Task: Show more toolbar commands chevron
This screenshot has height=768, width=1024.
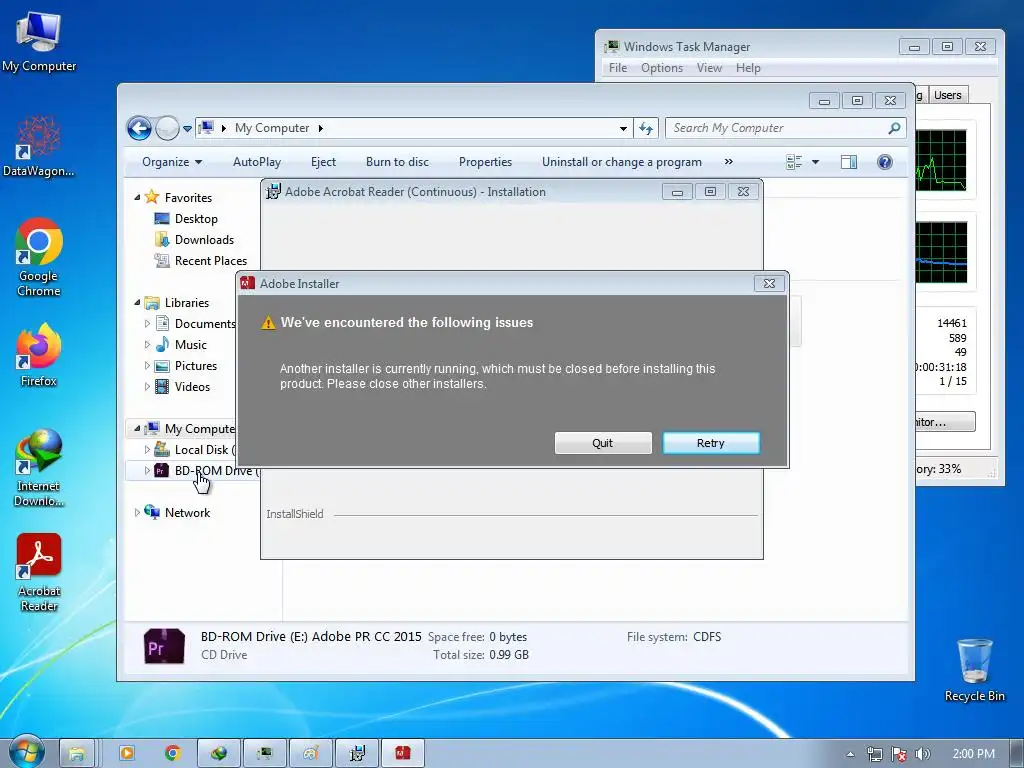Action: (729, 161)
